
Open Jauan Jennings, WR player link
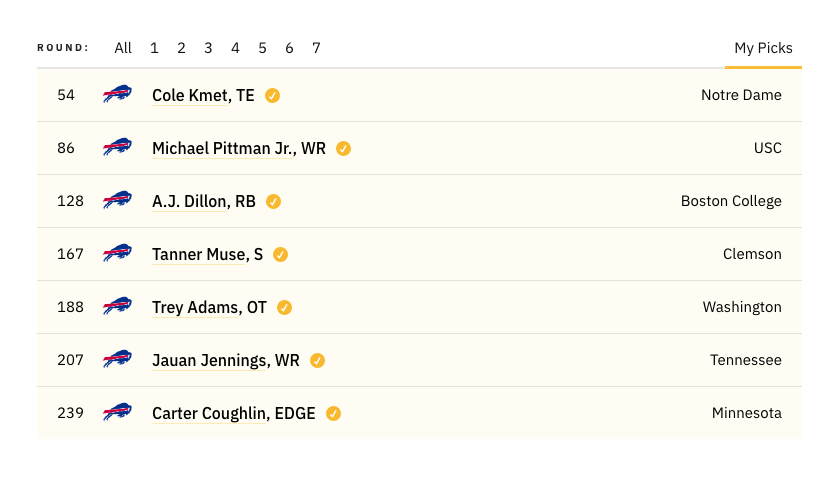tap(226, 361)
